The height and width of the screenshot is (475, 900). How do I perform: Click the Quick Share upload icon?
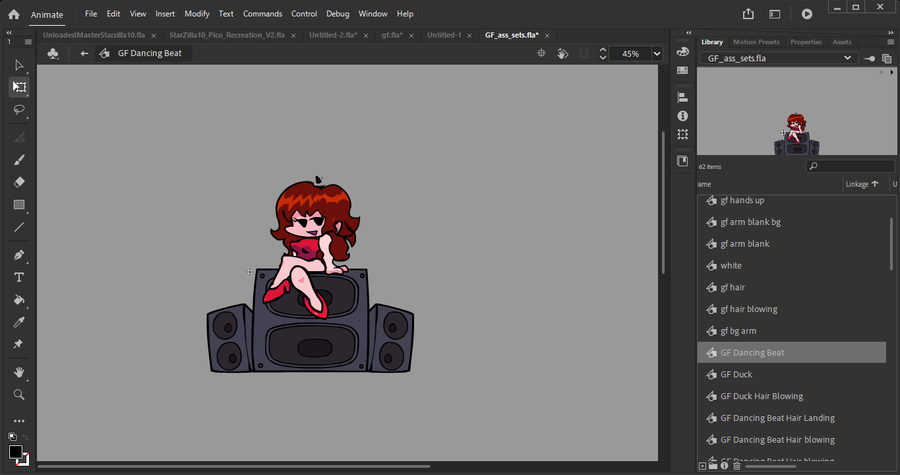pos(748,14)
